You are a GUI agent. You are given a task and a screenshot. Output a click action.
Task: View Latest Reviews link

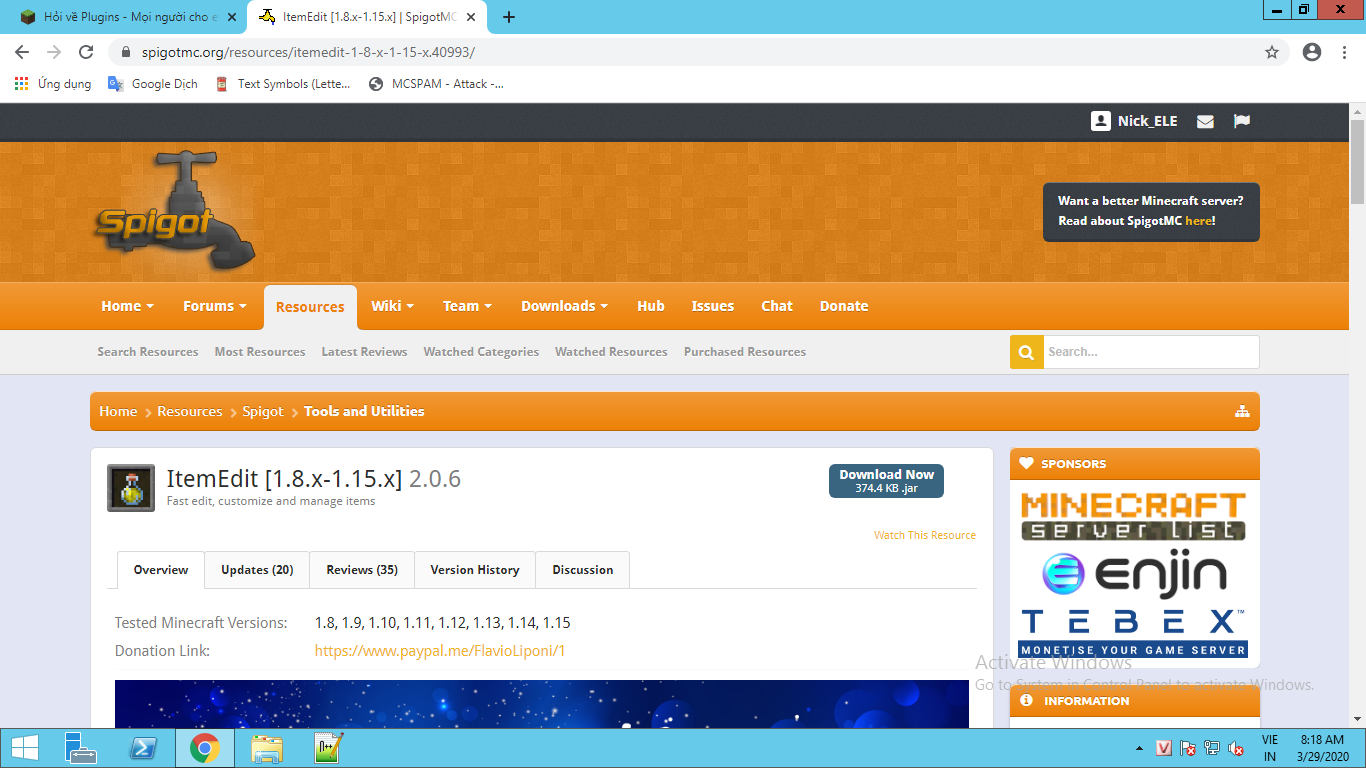(364, 352)
